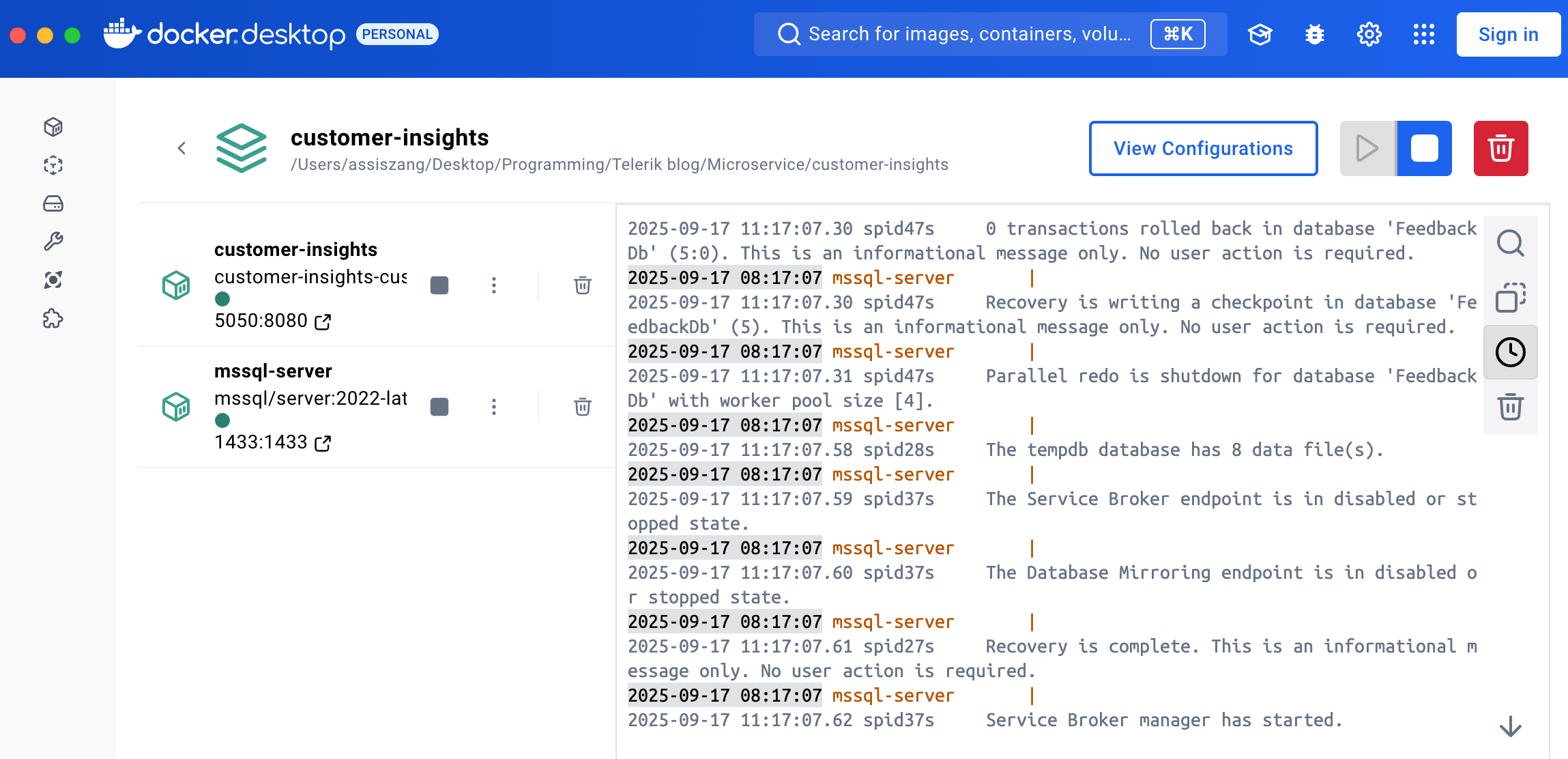Click the Sign in button

pos(1508,34)
